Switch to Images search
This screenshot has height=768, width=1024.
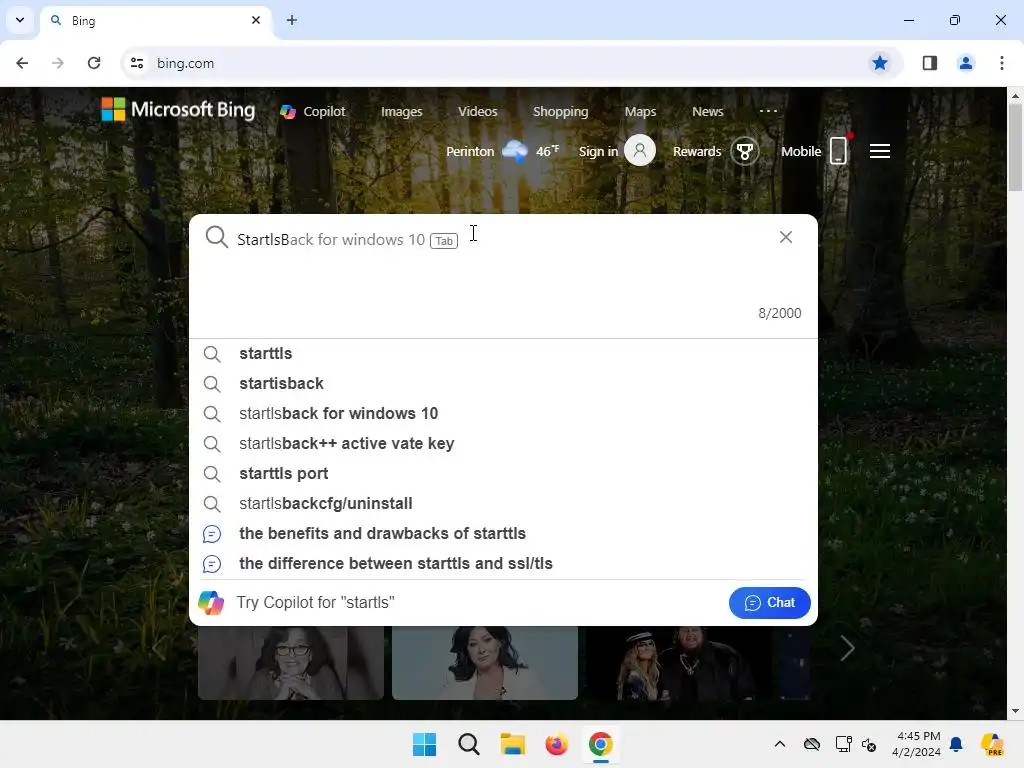pos(402,112)
